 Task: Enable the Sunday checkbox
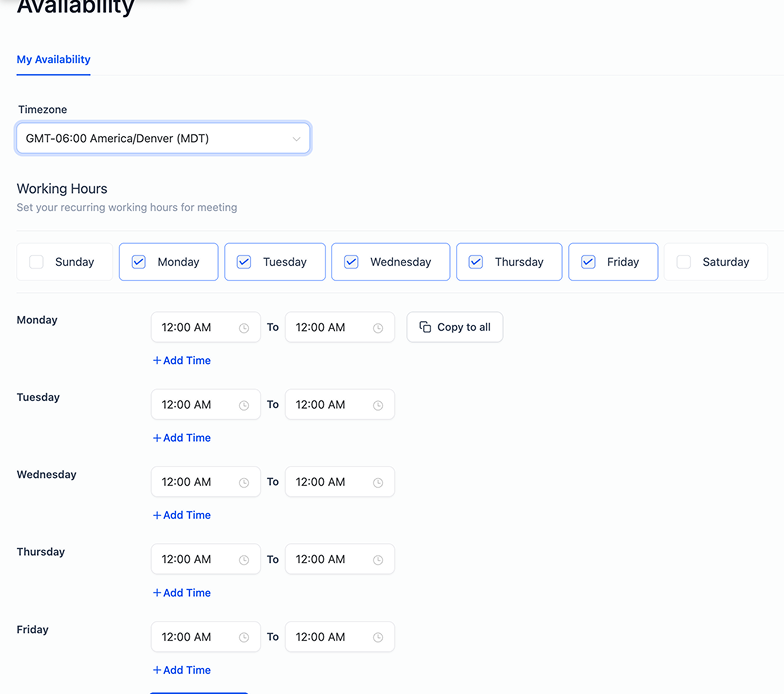(36, 262)
